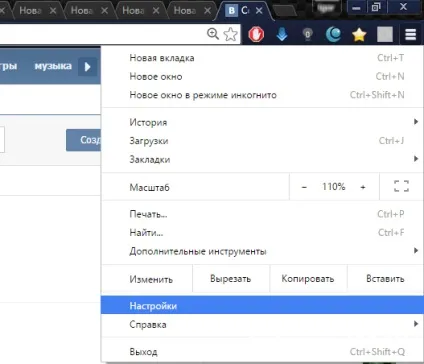Expand Дополнительные инструменты submenu
Viewport: 424px width, 364px height.
pos(262,251)
